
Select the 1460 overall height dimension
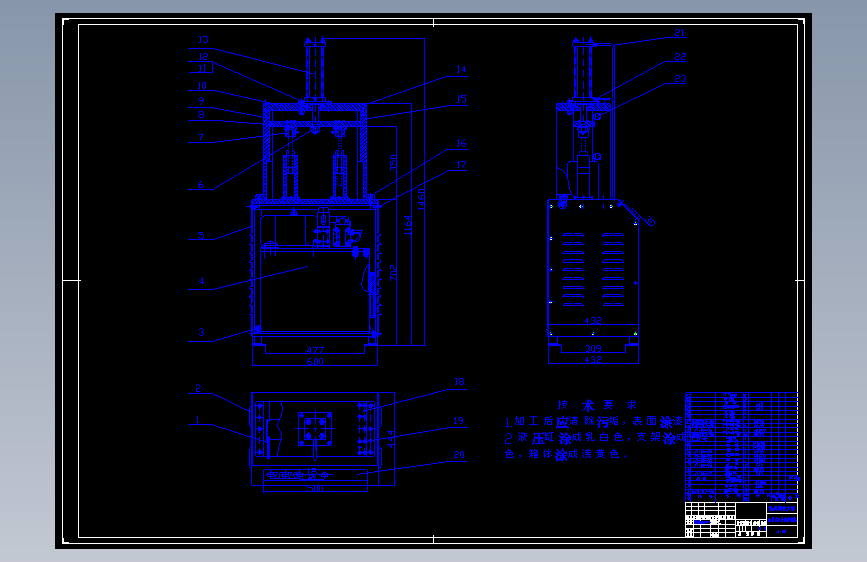tap(421, 199)
